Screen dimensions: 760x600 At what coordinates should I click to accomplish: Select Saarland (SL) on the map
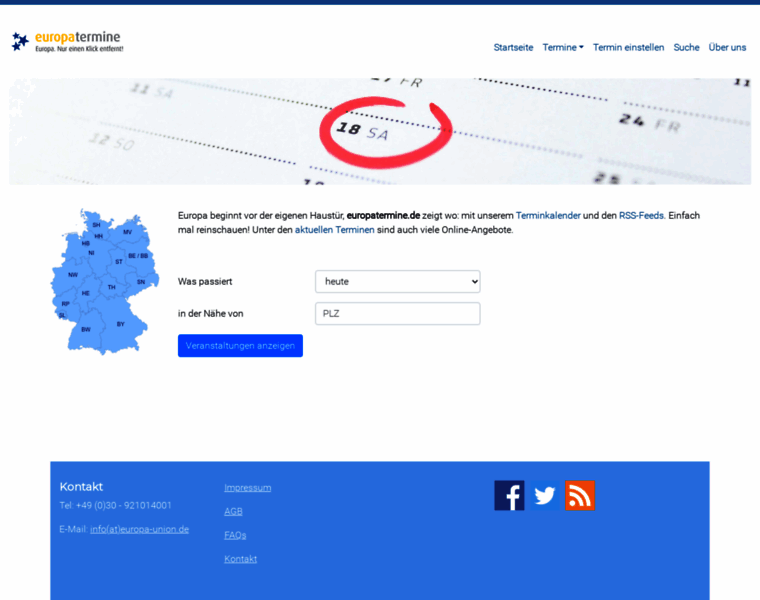pyautogui.click(x=62, y=316)
